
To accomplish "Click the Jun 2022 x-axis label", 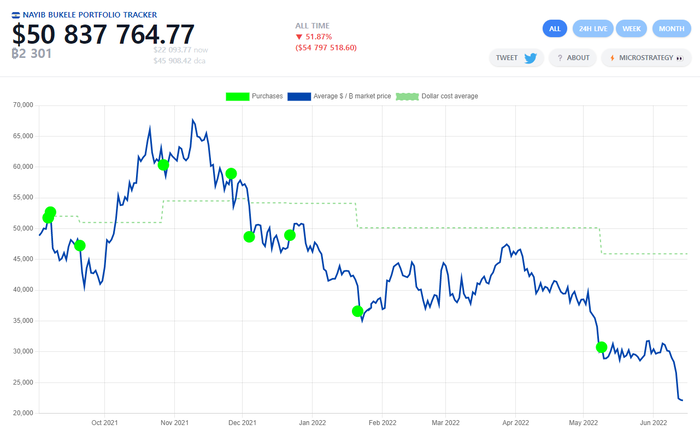I will click(653, 423).
